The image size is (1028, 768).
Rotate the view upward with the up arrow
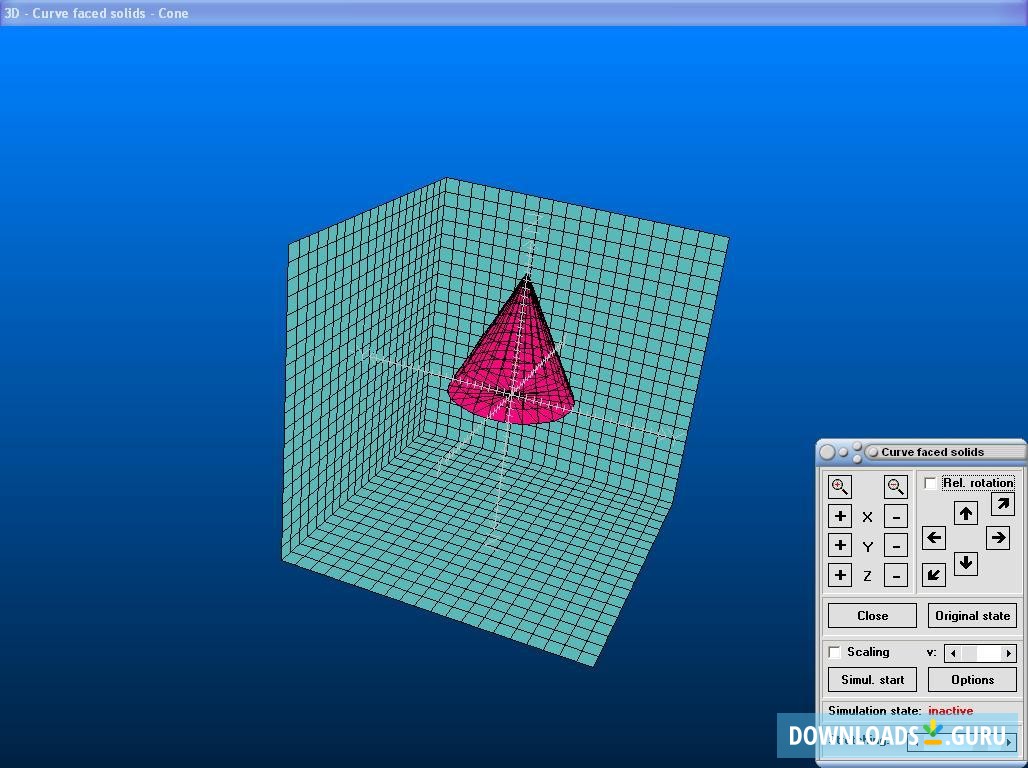(x=966, y=512)
